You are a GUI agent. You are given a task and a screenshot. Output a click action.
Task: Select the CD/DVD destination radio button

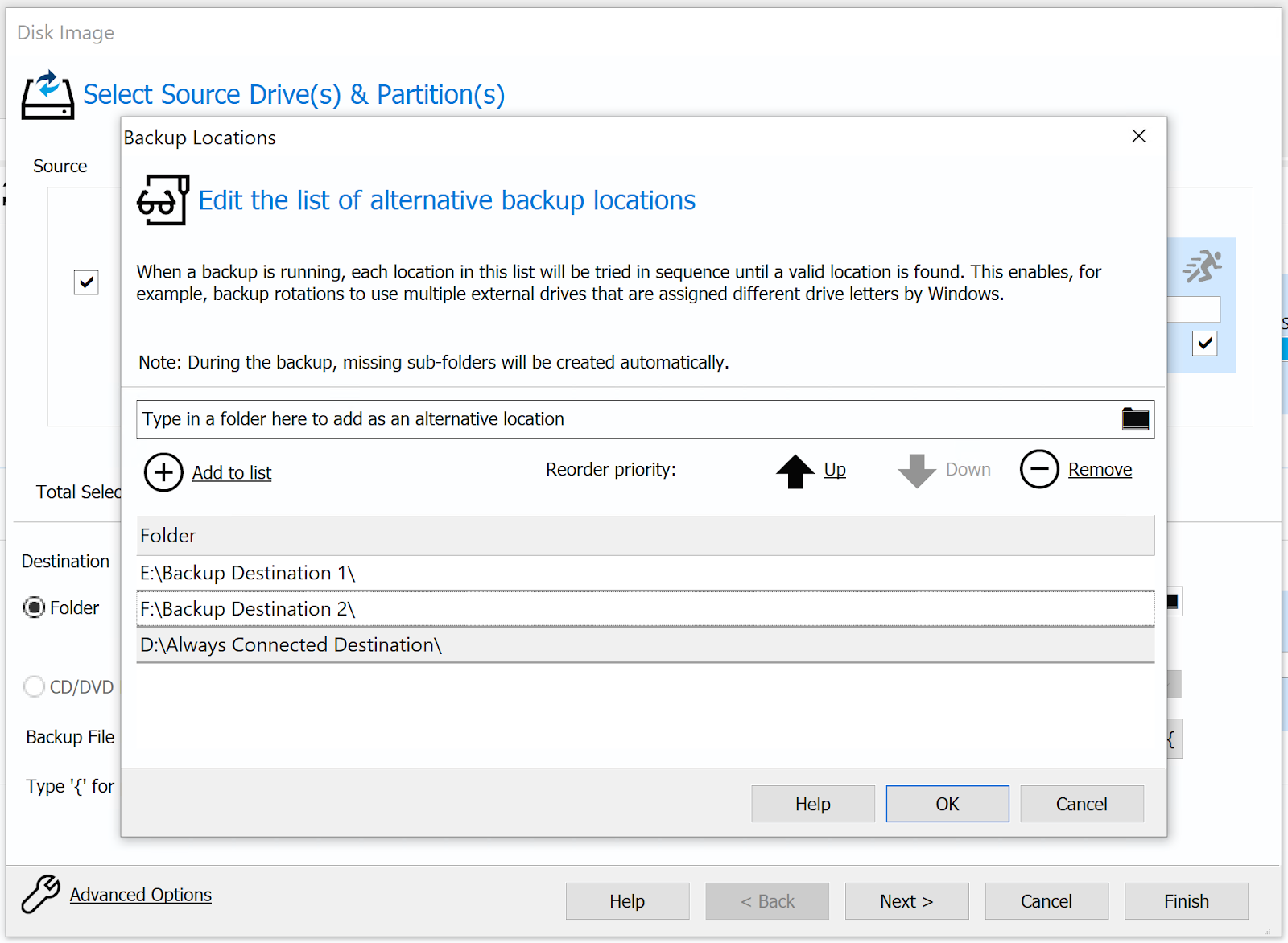(x=34, y=686)
